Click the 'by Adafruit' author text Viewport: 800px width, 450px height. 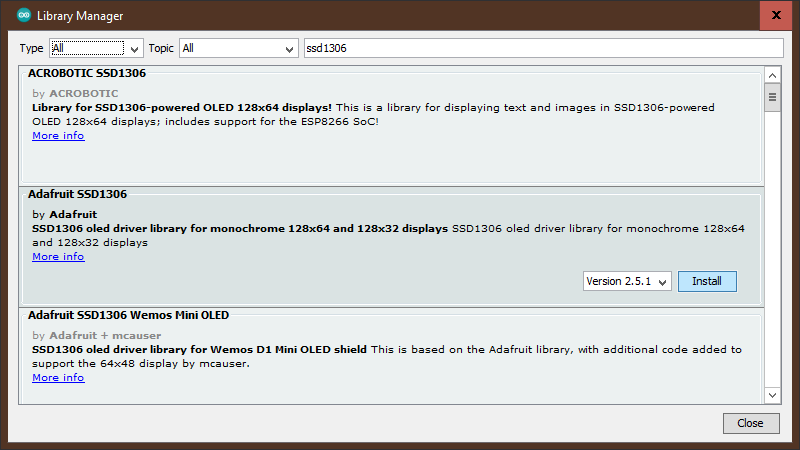point(64,214)
